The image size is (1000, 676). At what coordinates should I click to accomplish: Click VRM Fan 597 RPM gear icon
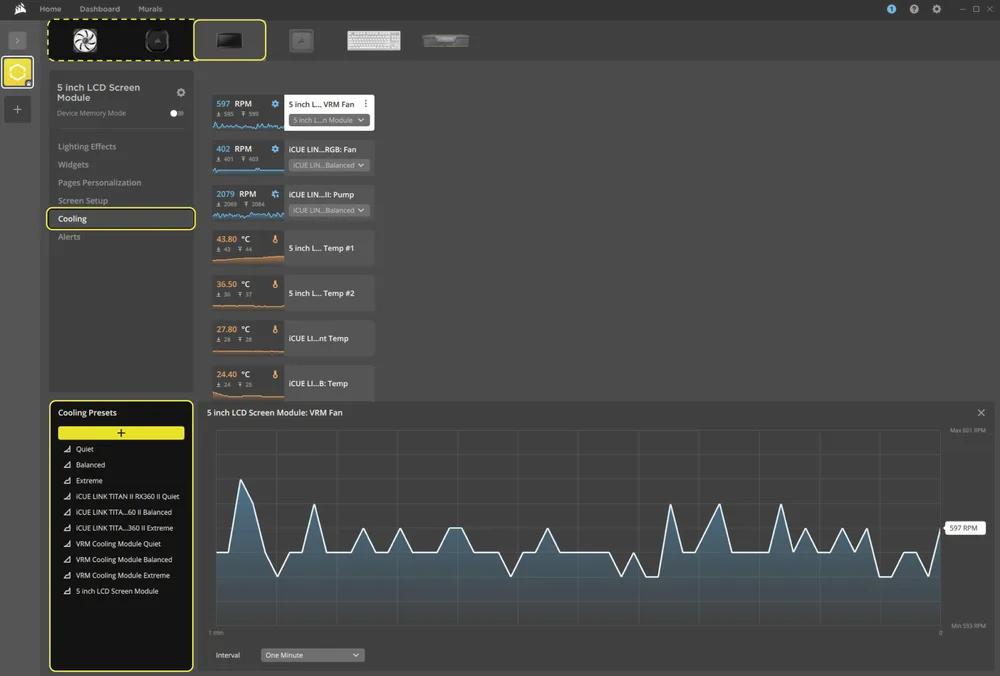[275, 104]
